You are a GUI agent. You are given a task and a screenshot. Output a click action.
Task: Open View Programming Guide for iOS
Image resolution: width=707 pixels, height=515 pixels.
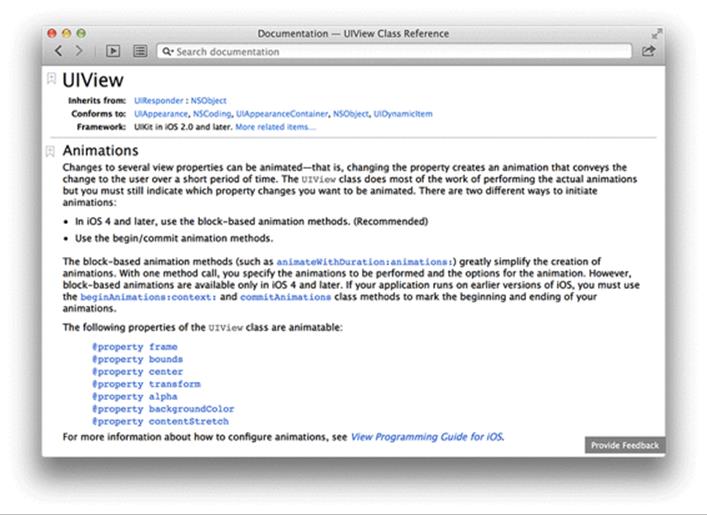[x=427, y=437]
